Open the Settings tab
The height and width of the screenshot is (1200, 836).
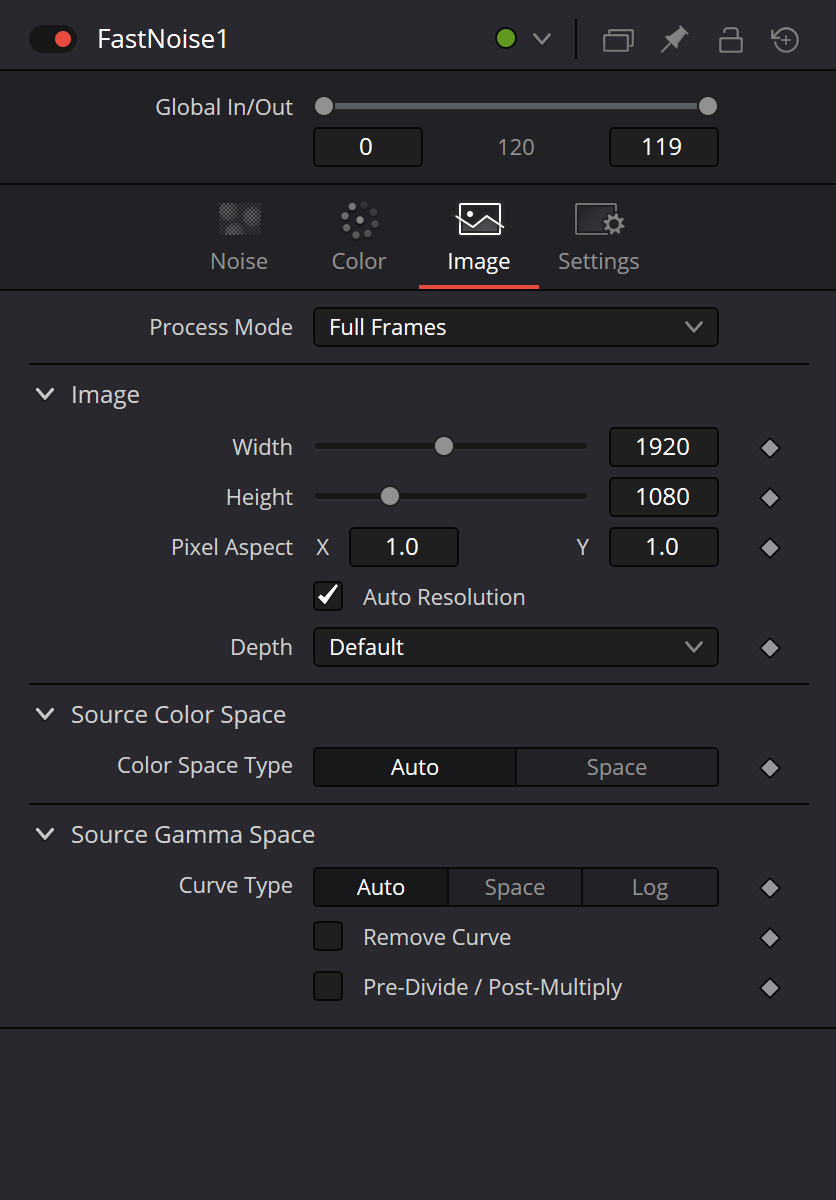coord(599,238)
